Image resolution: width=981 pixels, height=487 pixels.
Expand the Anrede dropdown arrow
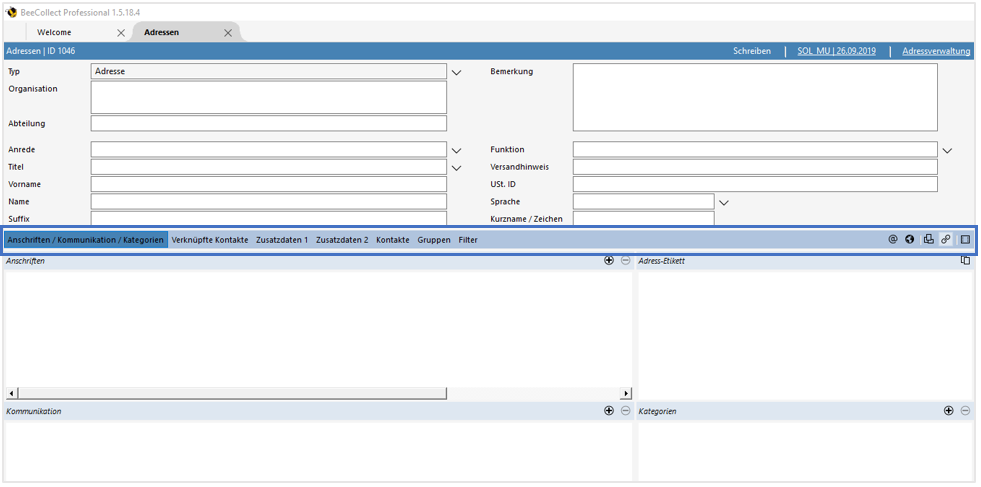click(456, 151)
